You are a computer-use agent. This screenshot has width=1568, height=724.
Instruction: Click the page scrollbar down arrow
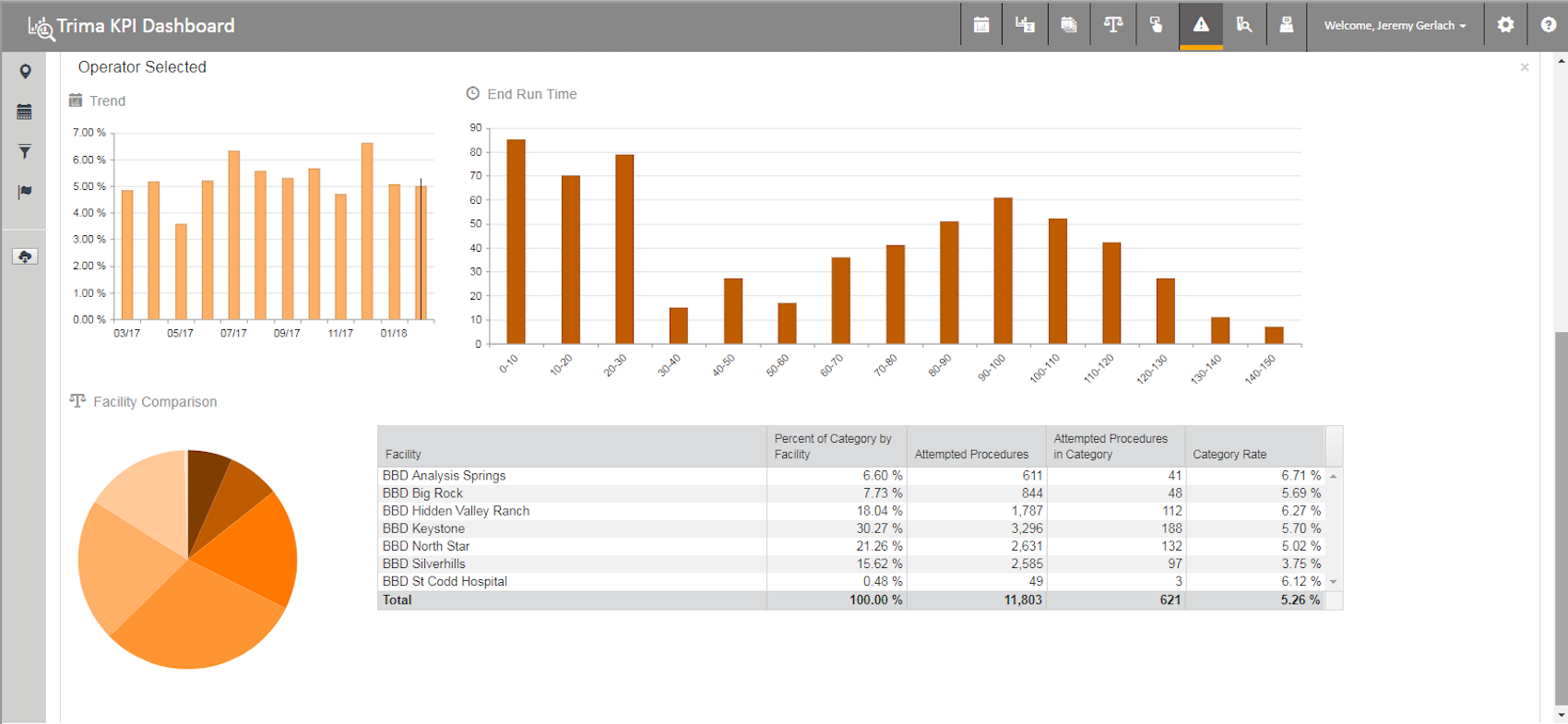1561,714
